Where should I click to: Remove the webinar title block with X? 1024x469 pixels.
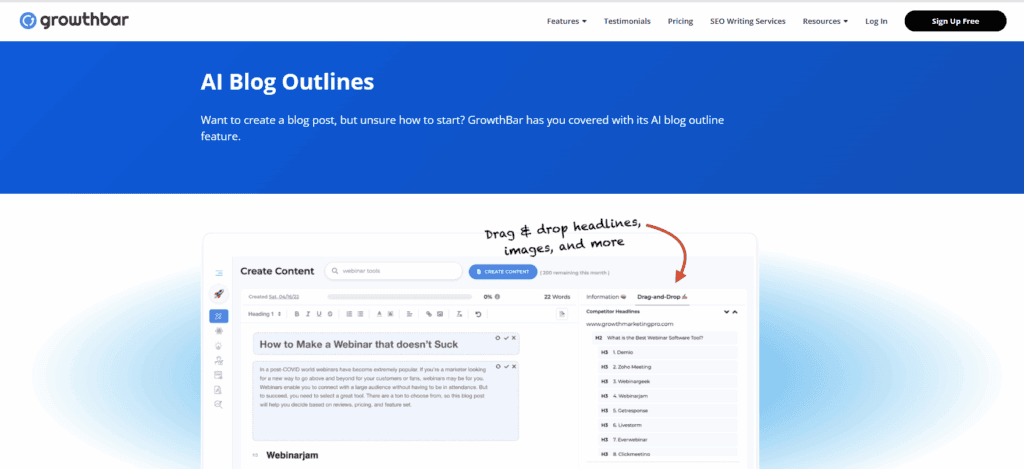tap(514, 338)
